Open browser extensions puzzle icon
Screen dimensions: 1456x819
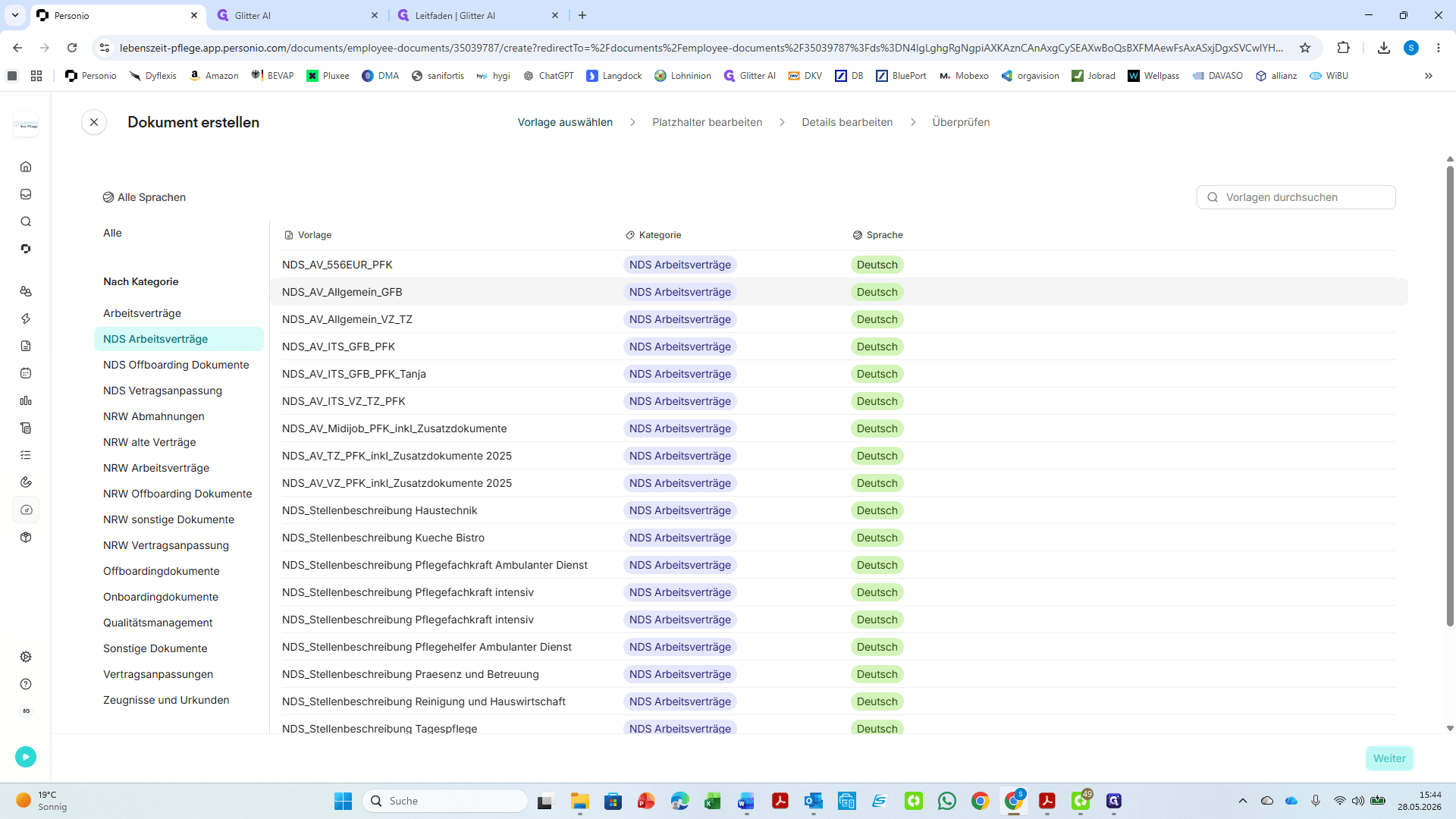(x=1344, y=48)
